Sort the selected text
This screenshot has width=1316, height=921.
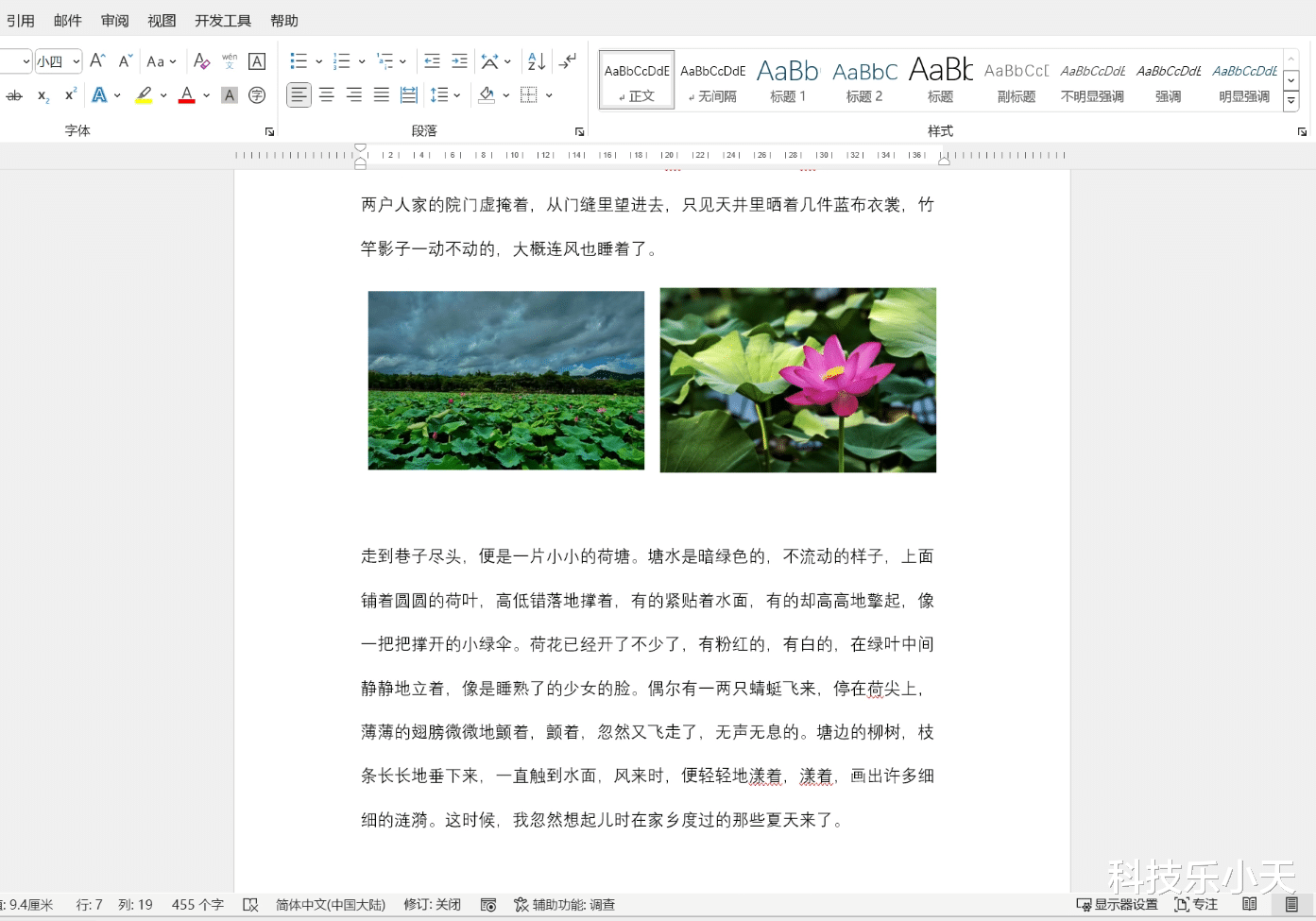537,61
